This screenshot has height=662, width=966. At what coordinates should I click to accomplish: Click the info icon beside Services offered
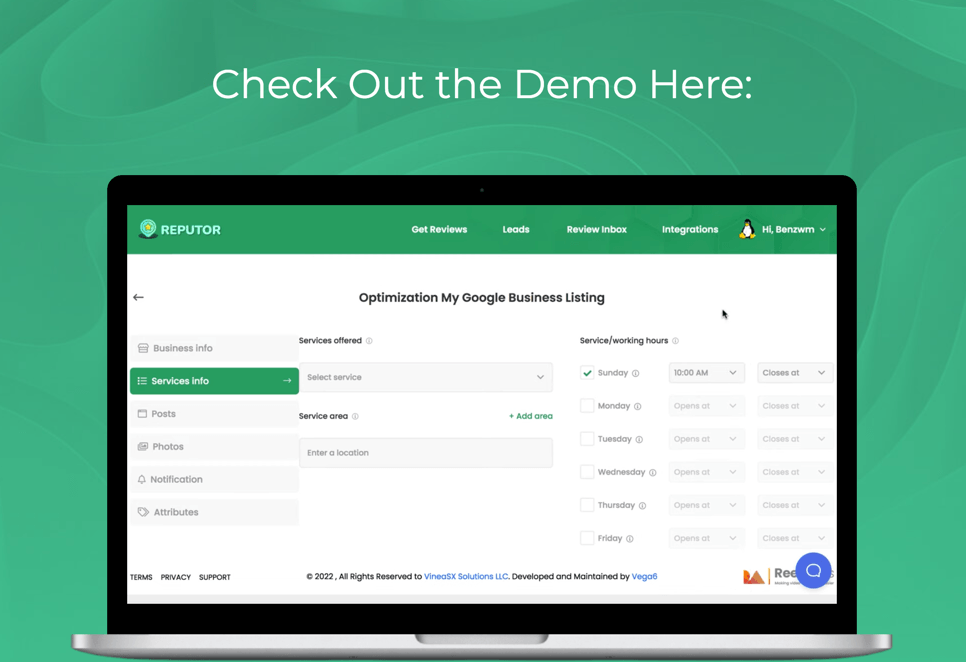click(x=369, y=341)
